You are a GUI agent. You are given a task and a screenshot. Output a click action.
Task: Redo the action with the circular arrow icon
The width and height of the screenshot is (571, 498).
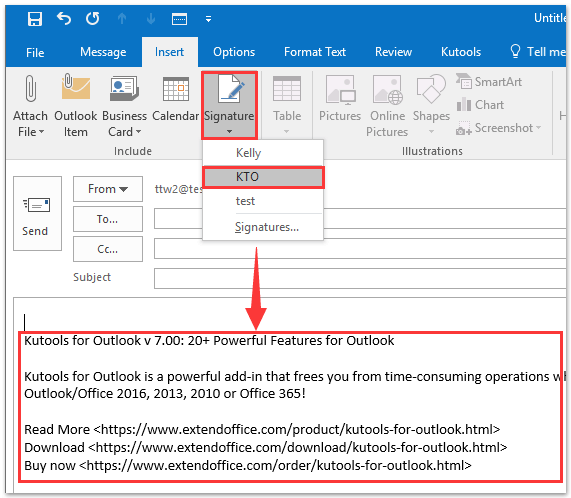92,19
